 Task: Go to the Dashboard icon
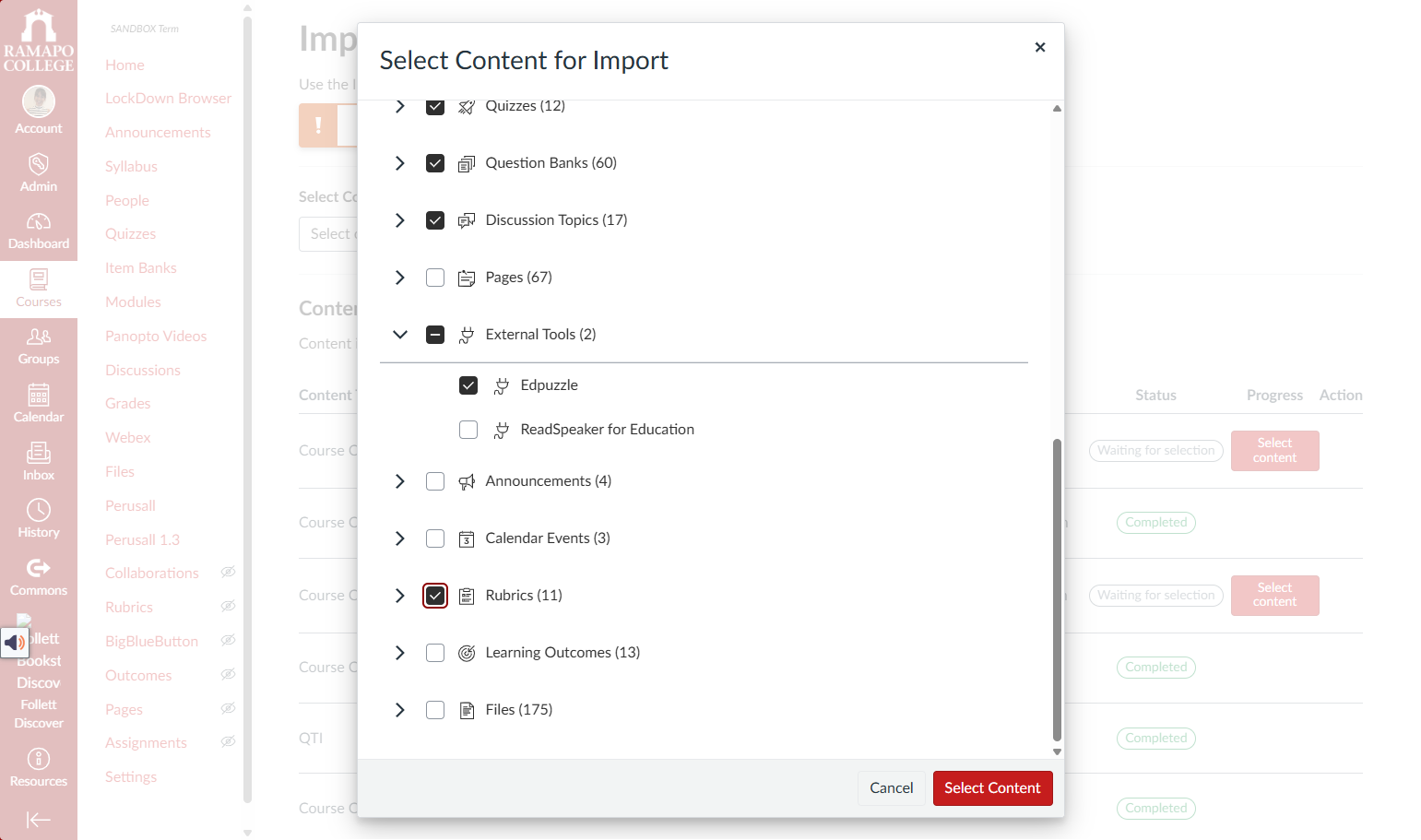(x=39, y=221)
